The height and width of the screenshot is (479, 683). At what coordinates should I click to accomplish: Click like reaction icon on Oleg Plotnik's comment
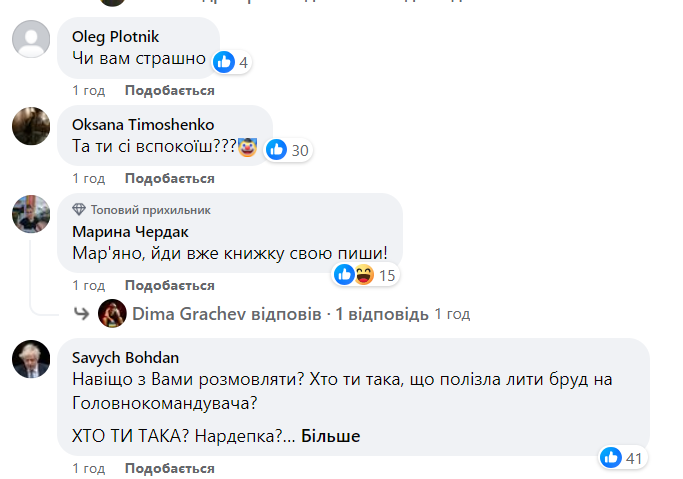[224, 62]
